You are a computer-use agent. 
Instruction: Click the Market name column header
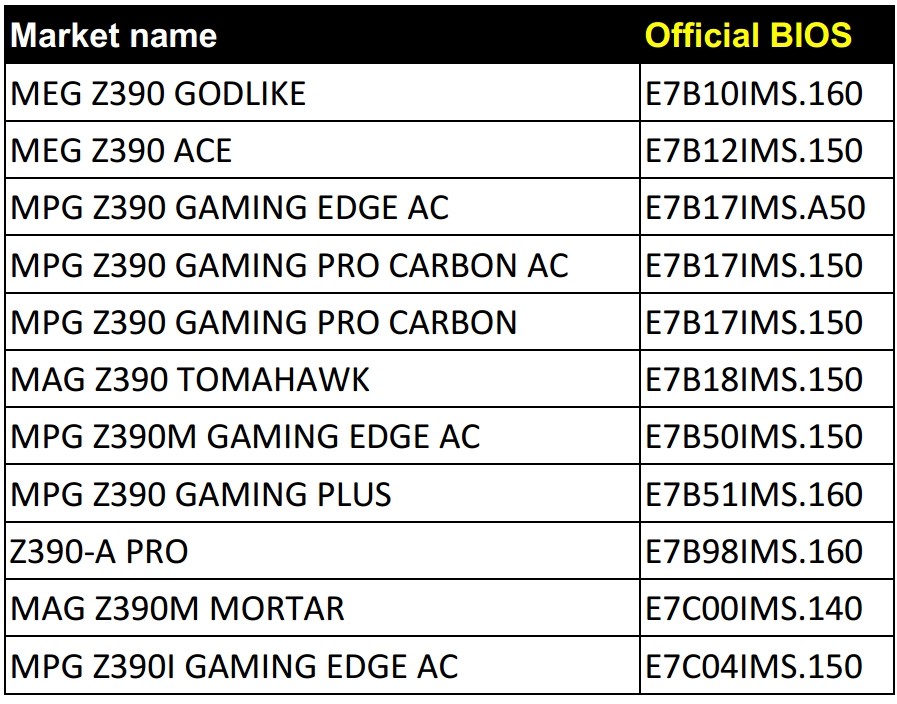[x=114, y=36]
